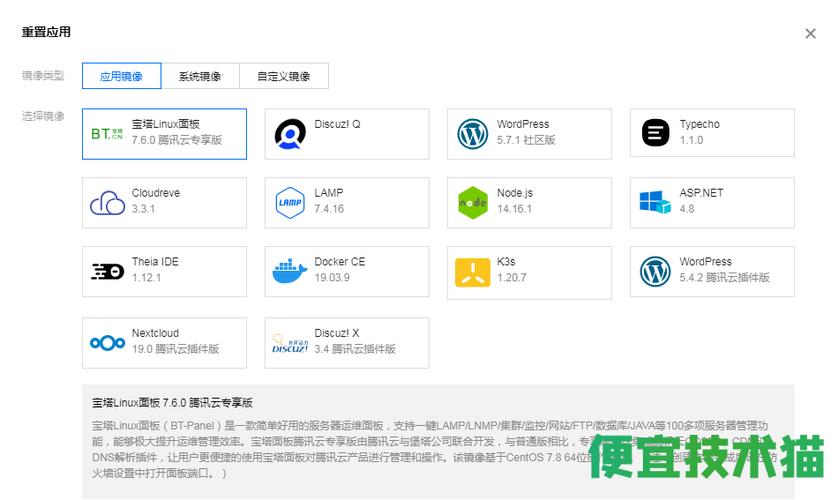
Task: Click the Docker CE 19.03.9 version text
Action: pos(332,278)
